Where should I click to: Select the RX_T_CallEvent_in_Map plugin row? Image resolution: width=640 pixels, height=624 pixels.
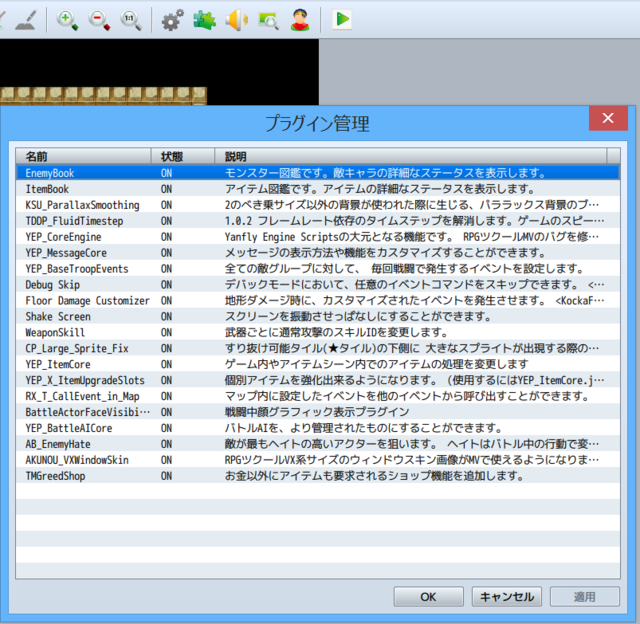pos(318,396)
